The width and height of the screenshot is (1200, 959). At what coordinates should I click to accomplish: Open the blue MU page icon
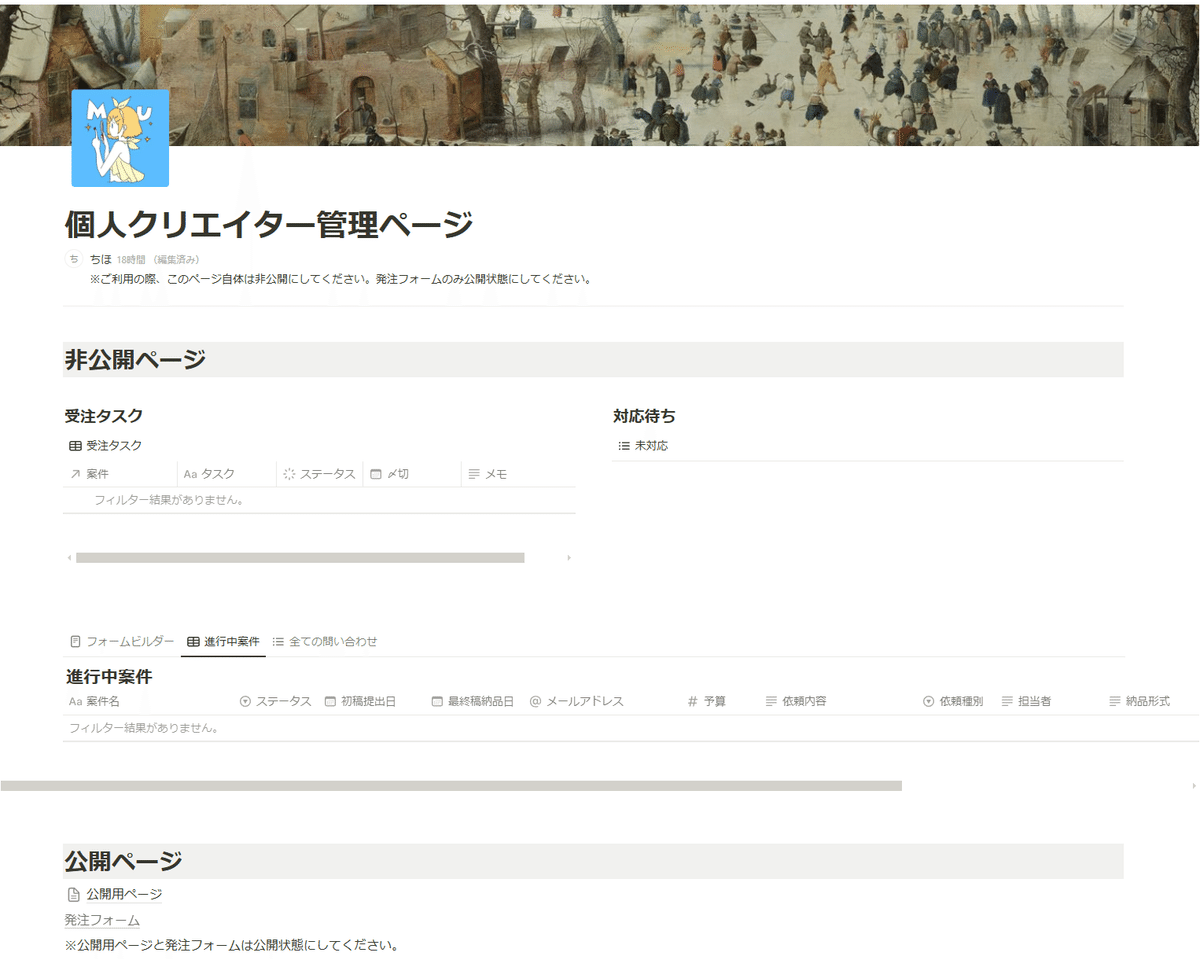tap(120, 138)
